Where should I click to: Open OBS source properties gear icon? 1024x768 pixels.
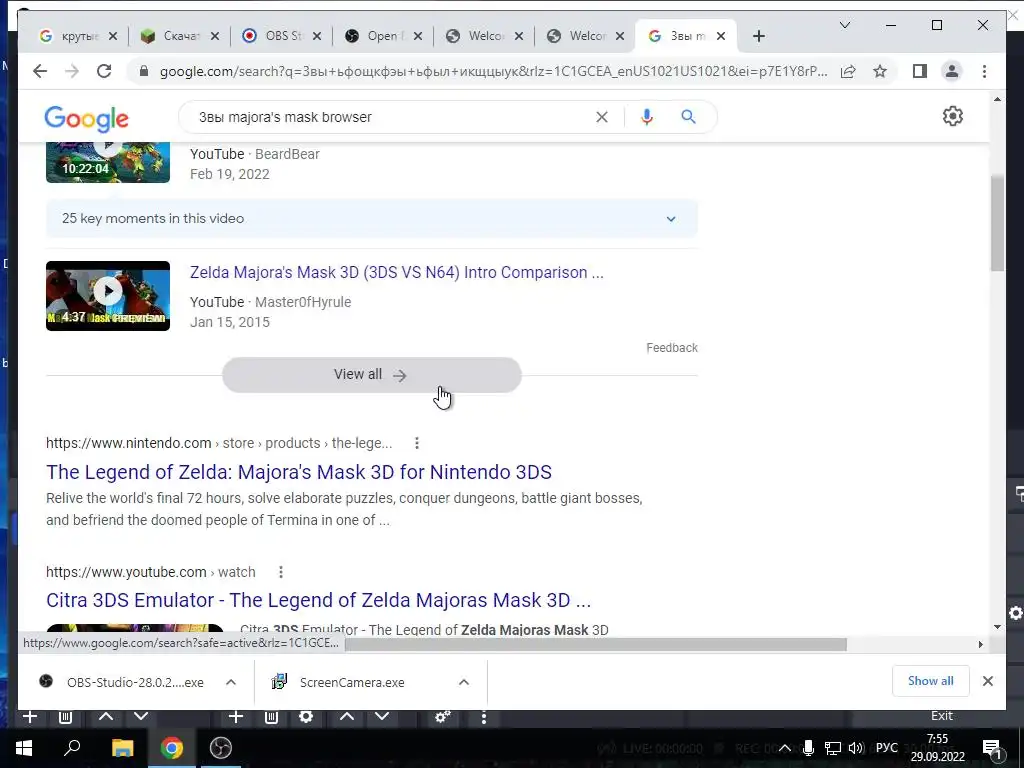coord(306,716)
